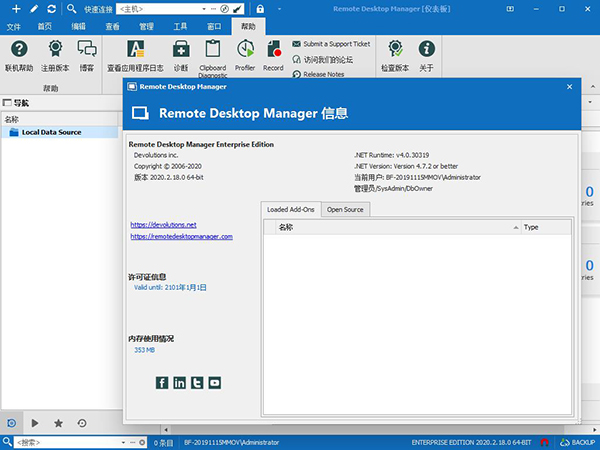Click the edit pencil icon in title bar

[34, 9]
